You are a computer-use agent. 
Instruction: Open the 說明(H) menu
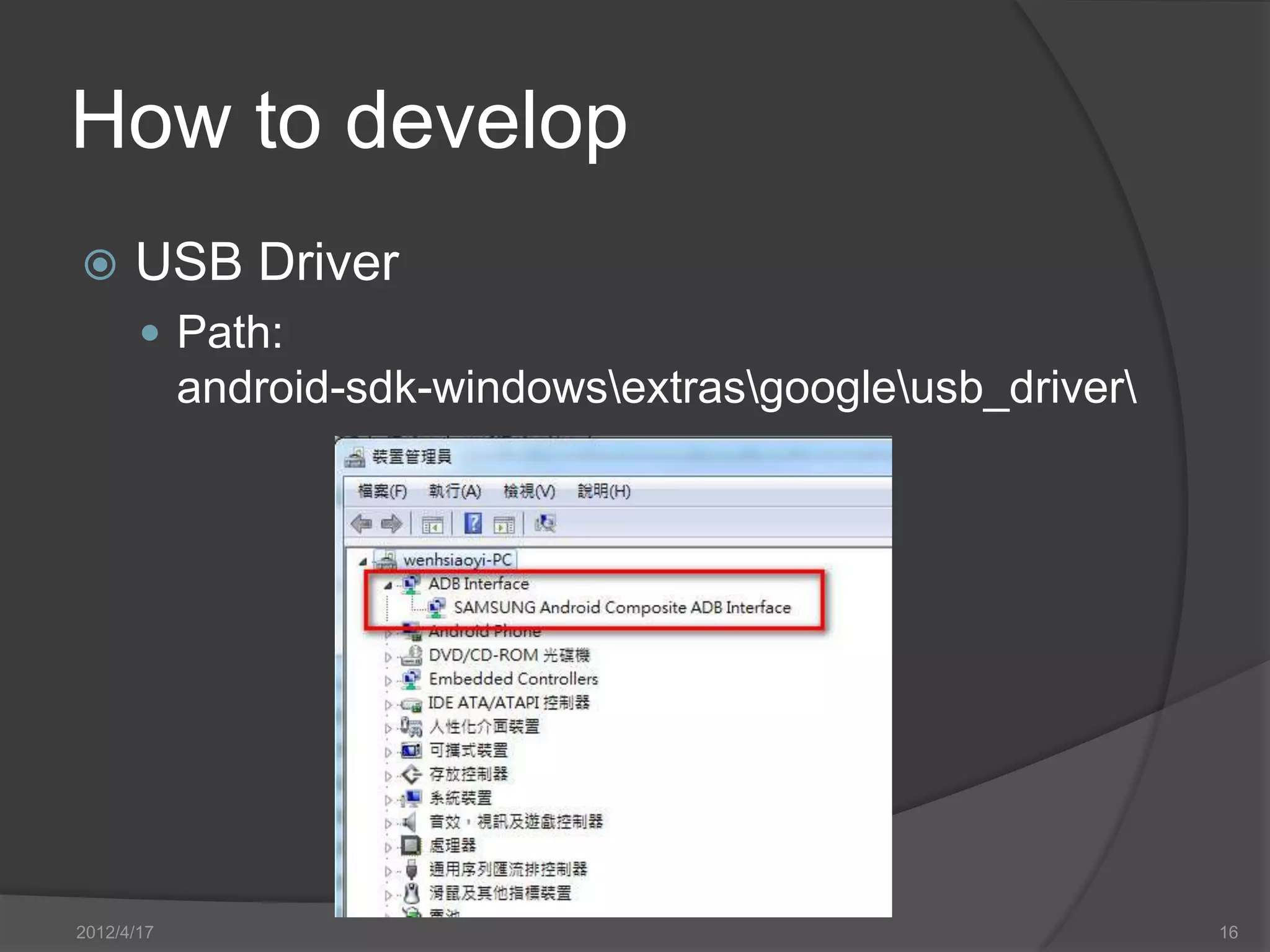(x=604, y=491)
